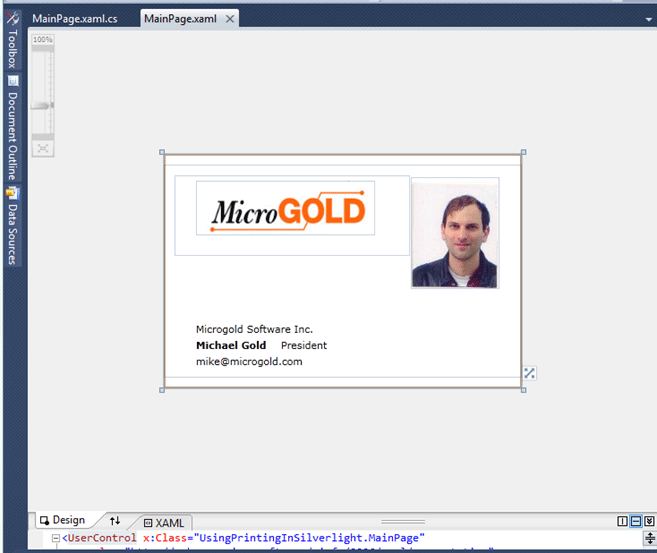Click the XAML editor split window button
The width and height of the screenshot is (657, 553).
pyautogui.click(x=650, y=538)
